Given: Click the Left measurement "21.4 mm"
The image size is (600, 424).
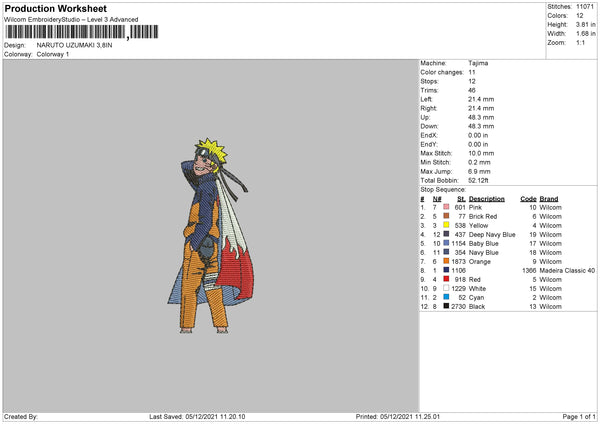Looking at the screenshot, I should coord(481,99).
